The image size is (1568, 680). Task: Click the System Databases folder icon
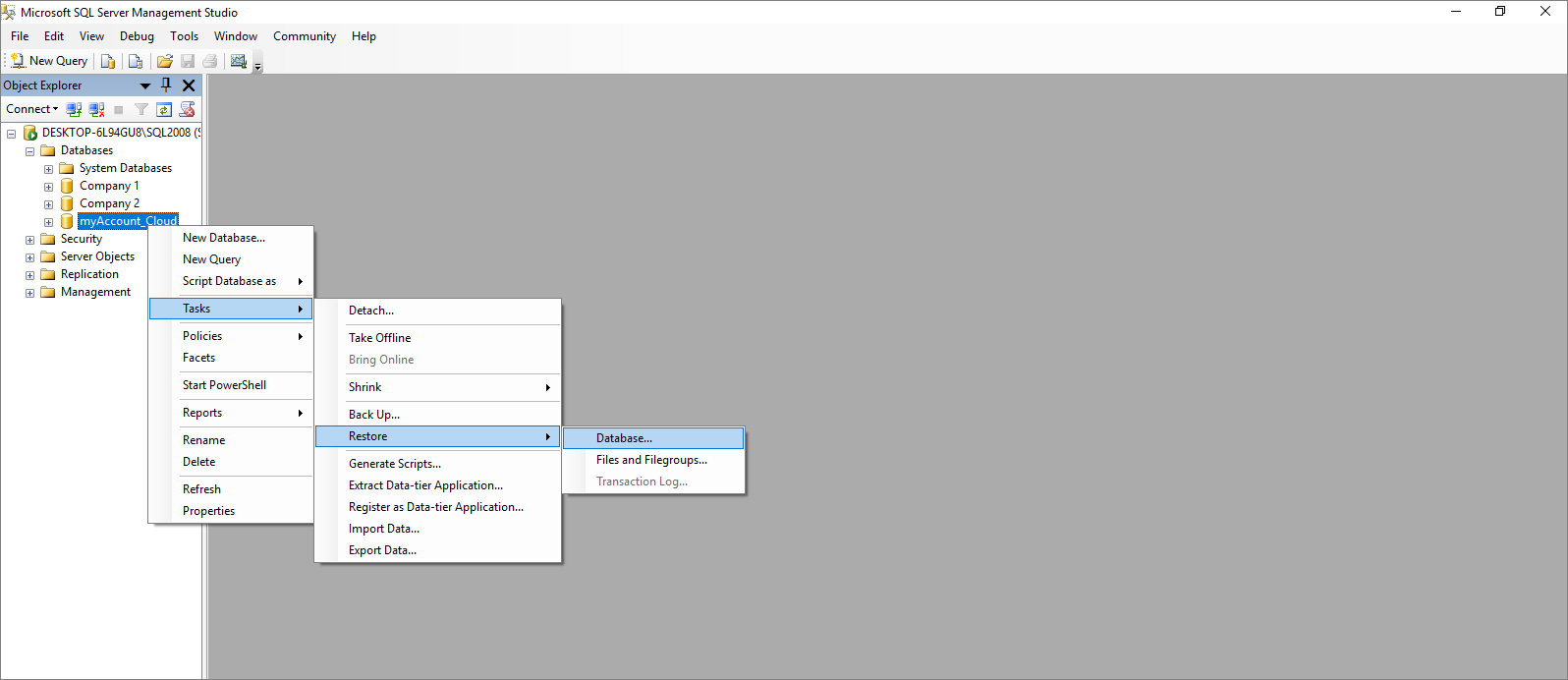67,168
